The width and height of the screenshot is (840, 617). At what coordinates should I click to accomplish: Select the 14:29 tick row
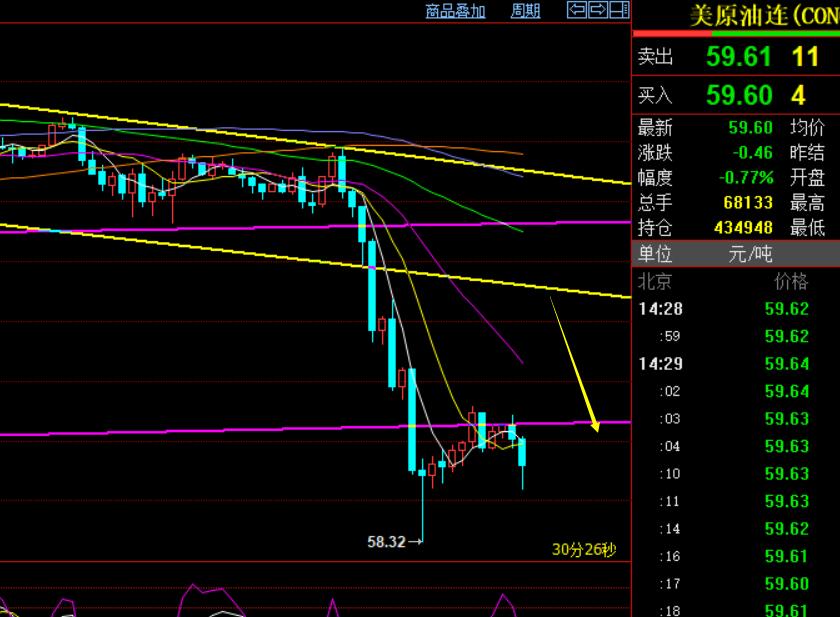point(736,364)
